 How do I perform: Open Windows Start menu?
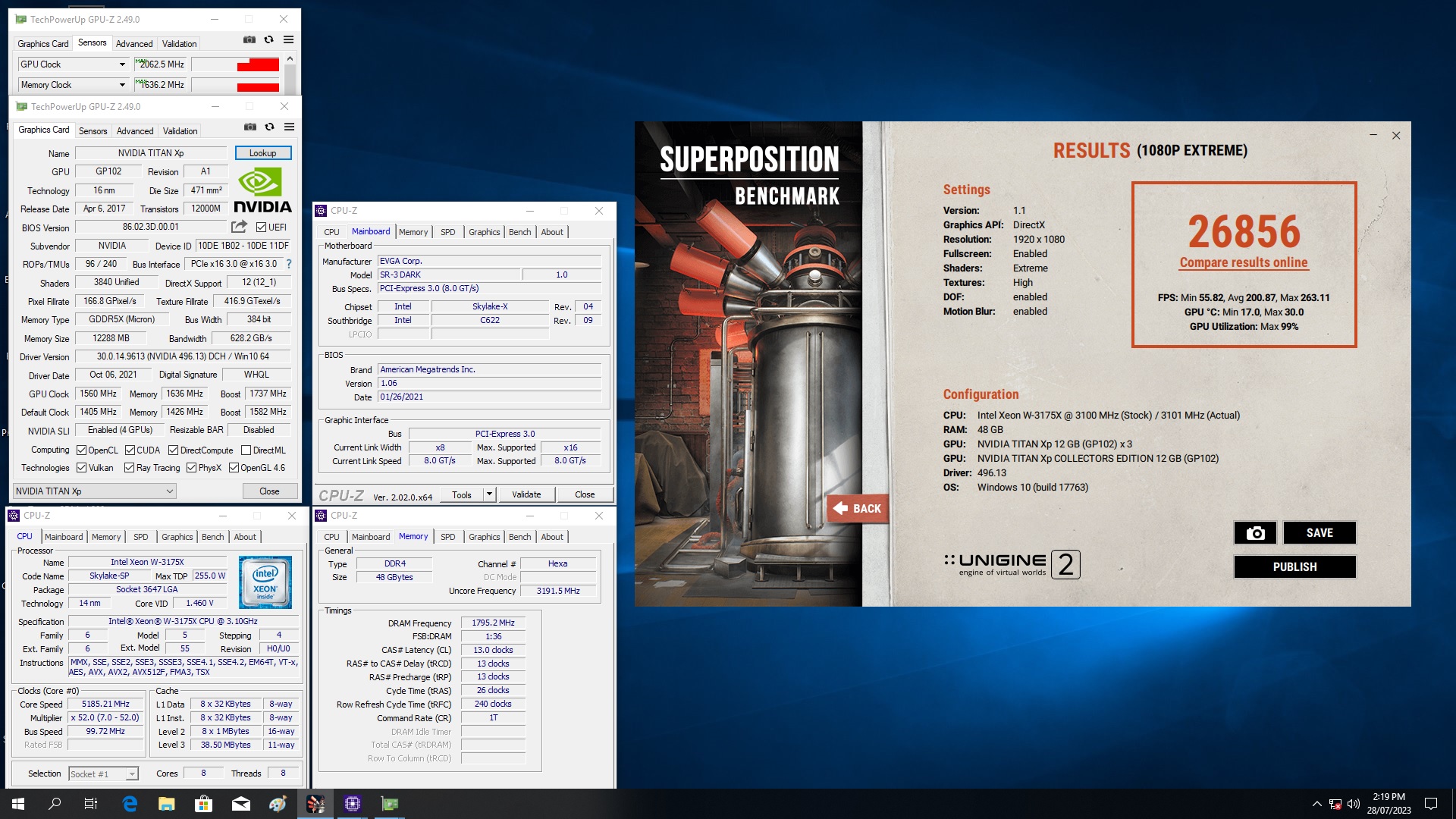click(x=18, y=804)
